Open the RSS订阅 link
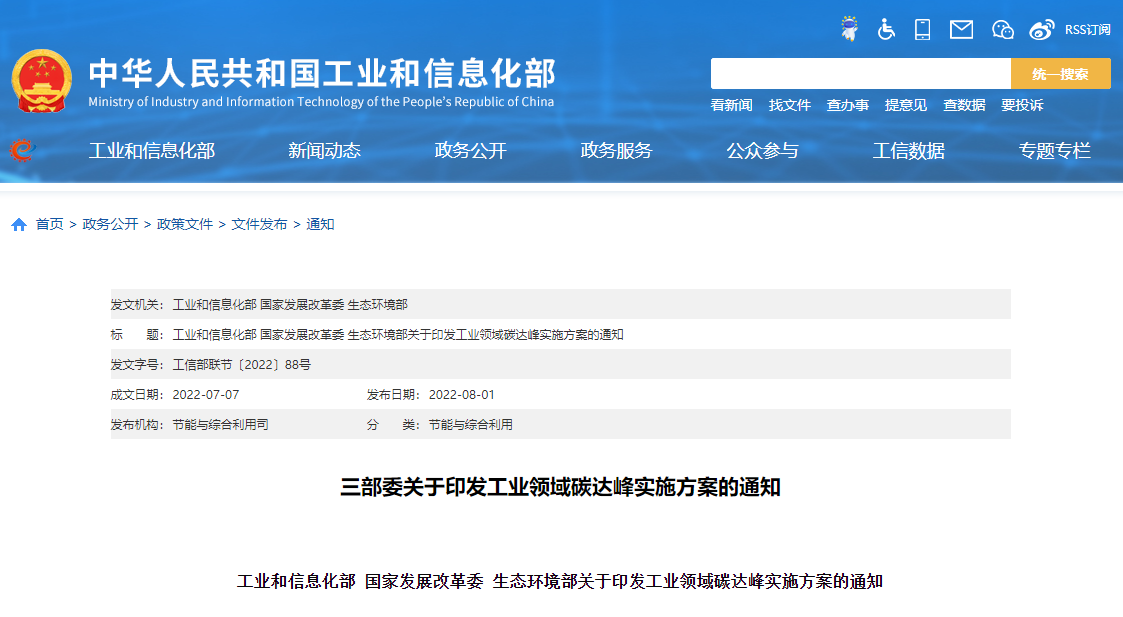The image size is (1123, 617). tap(1087, 29)
